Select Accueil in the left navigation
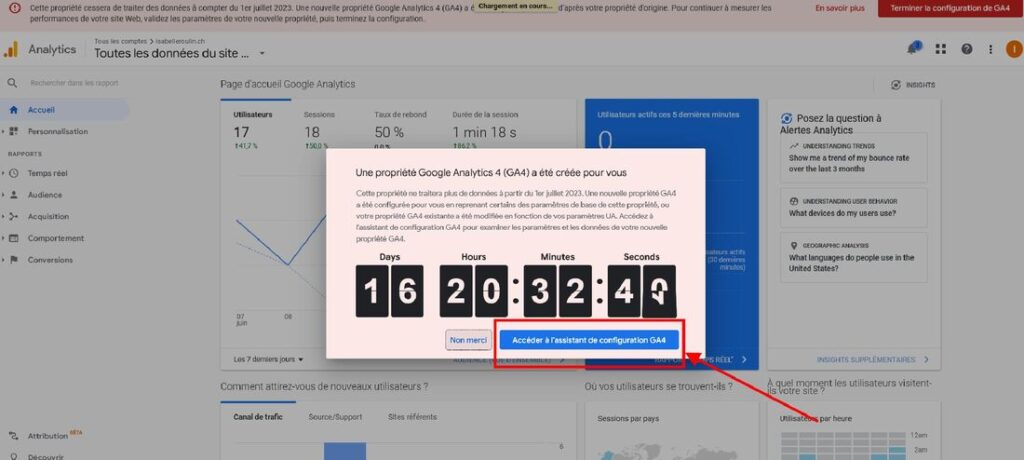1024x460 pixels. pyautogui.click(x=42, y=110)
